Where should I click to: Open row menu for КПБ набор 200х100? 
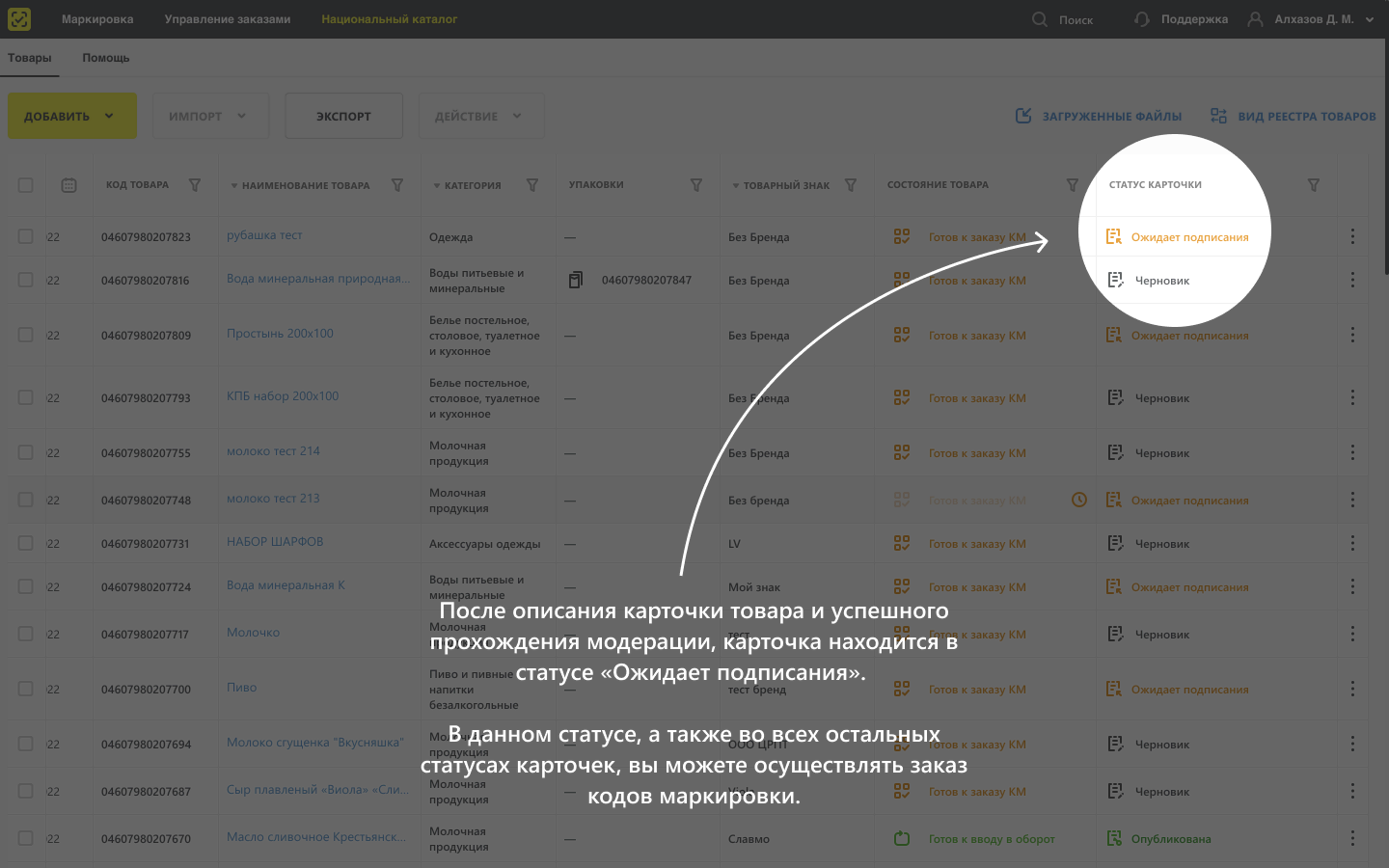point(1352,397)
